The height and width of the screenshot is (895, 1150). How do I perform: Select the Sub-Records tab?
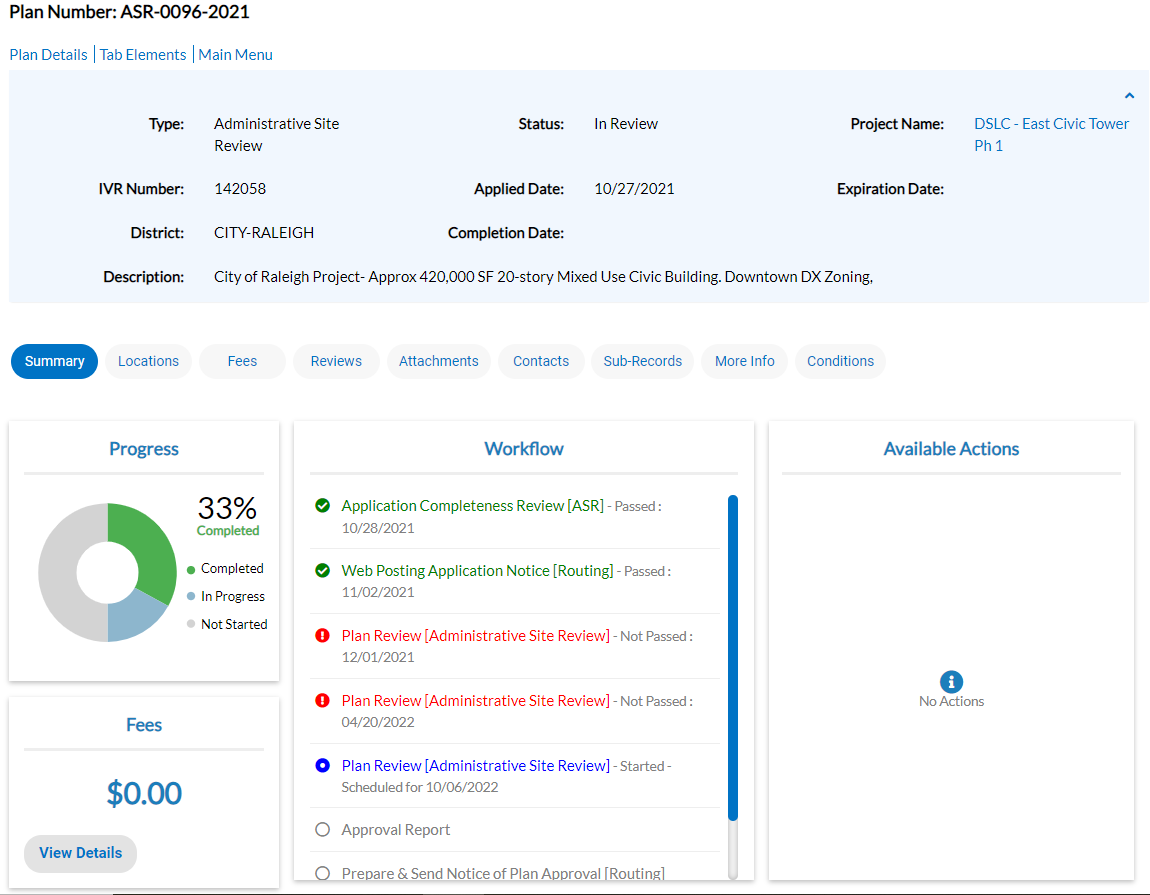pyautogui.click(x=642, y=361)
